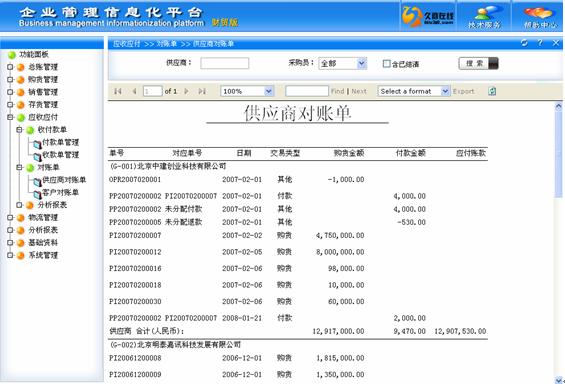Click order number PI20070200012
565x384 pixels.
pos(135,252)
